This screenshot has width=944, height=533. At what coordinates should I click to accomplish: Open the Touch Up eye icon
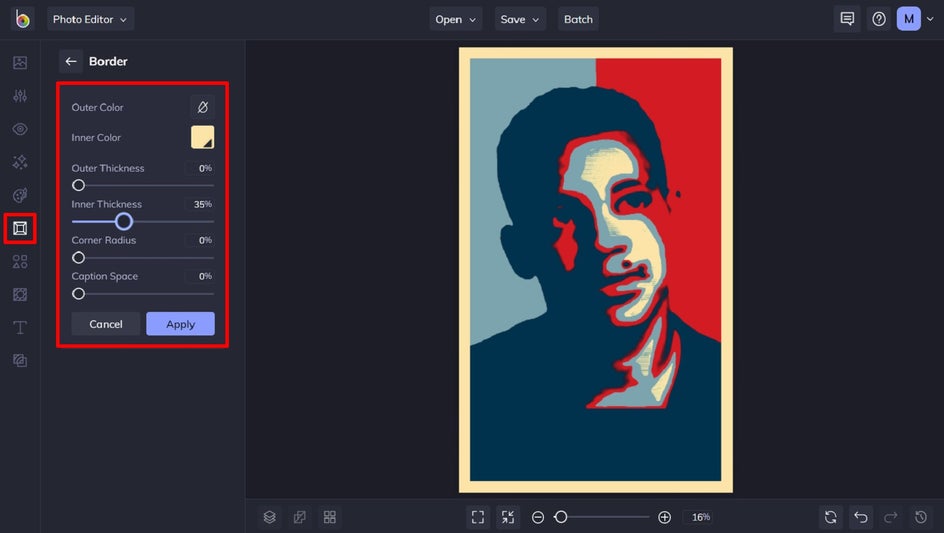click(20, 129)
